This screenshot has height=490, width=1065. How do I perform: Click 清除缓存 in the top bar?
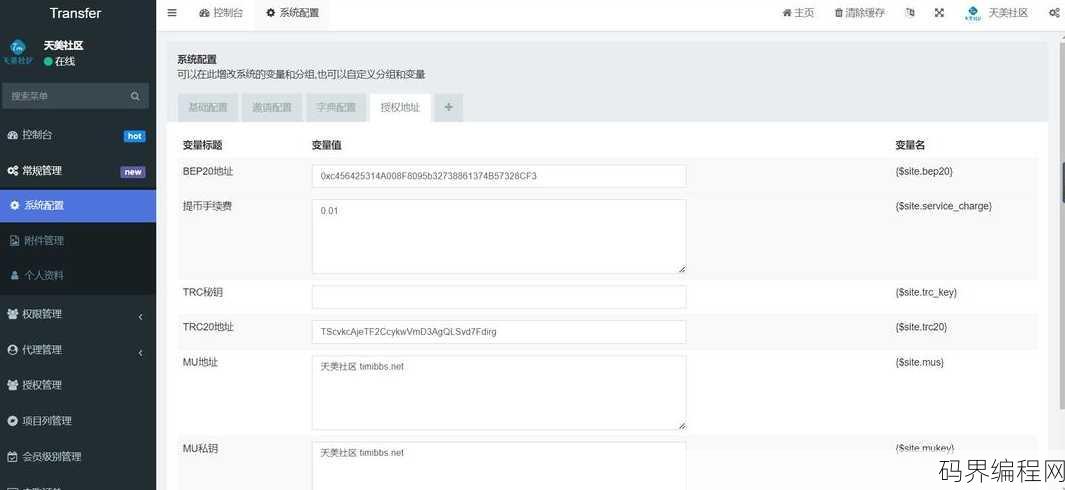tap(860, 13)
